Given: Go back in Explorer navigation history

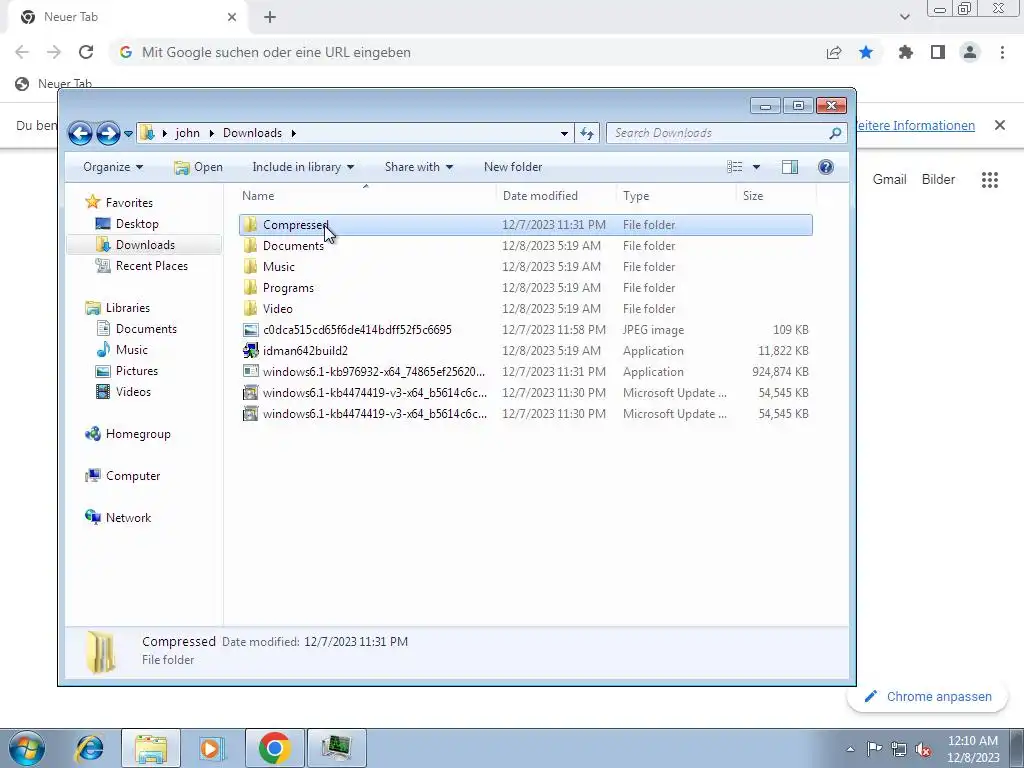Looking at the screenshot, I should 80,133.
